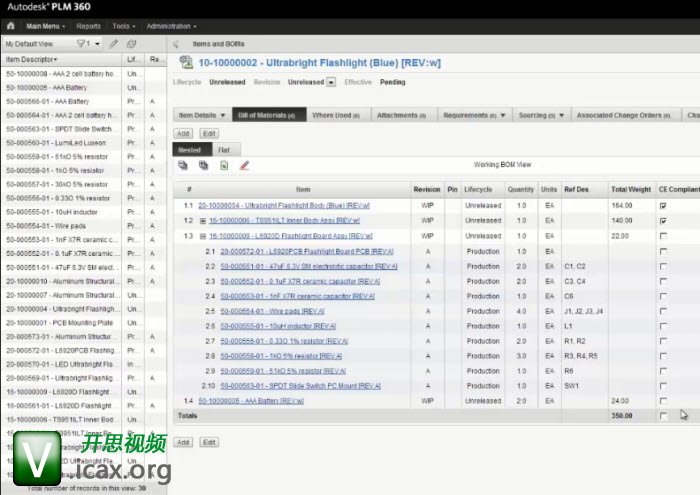This screenshot has width=700, height=495.
Task: Sort by the Item Descriptor column header
Action: tap(31, 59)
